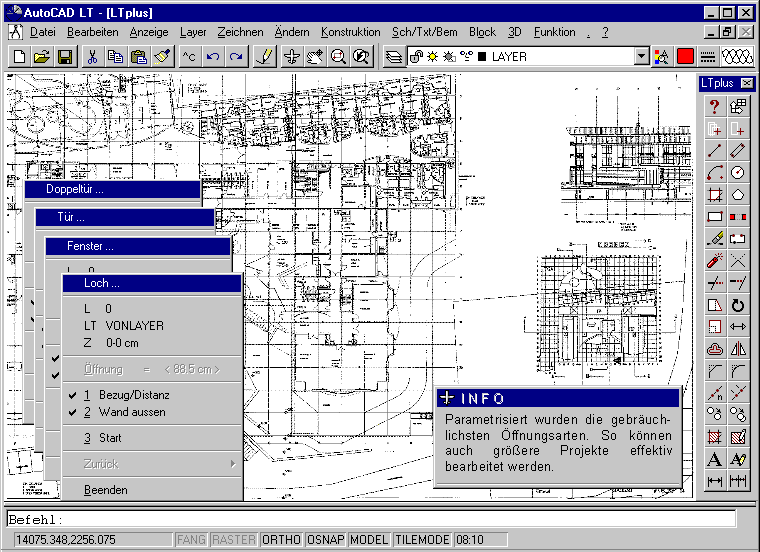Toggle MODEL space in status bar
Screen dimensions: 760x552
(x=369, y=539)
